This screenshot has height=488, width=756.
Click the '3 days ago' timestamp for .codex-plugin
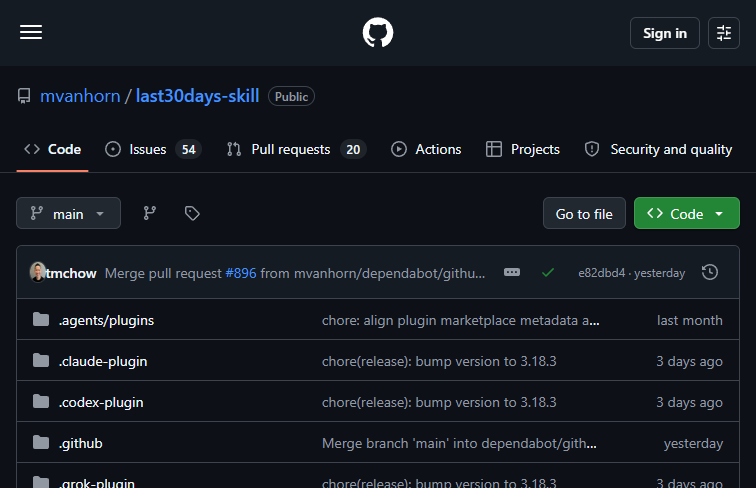pyautogui.click(x=689, y=402)
